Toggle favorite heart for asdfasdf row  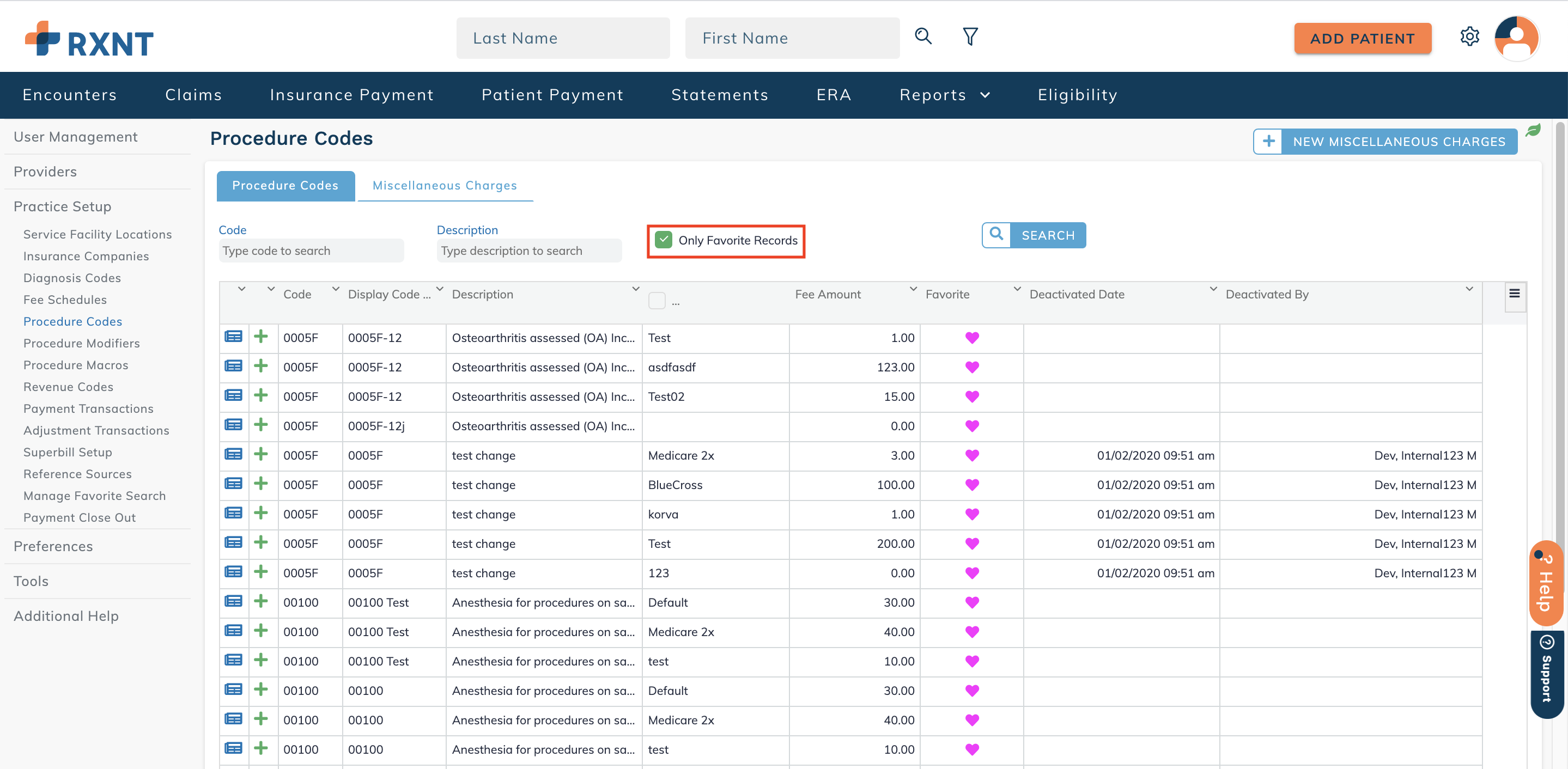[x=971, y=367]
